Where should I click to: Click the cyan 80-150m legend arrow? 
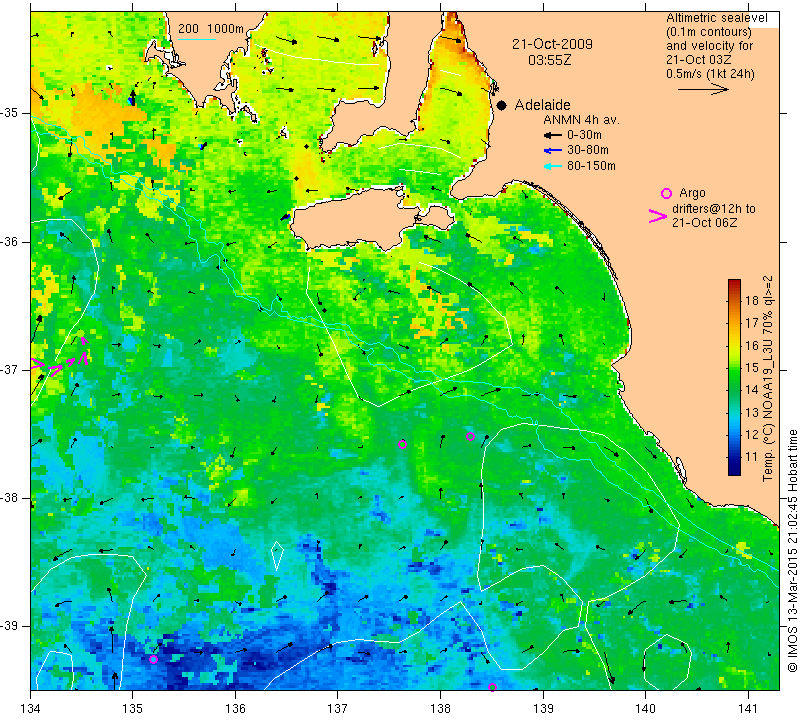553,166
